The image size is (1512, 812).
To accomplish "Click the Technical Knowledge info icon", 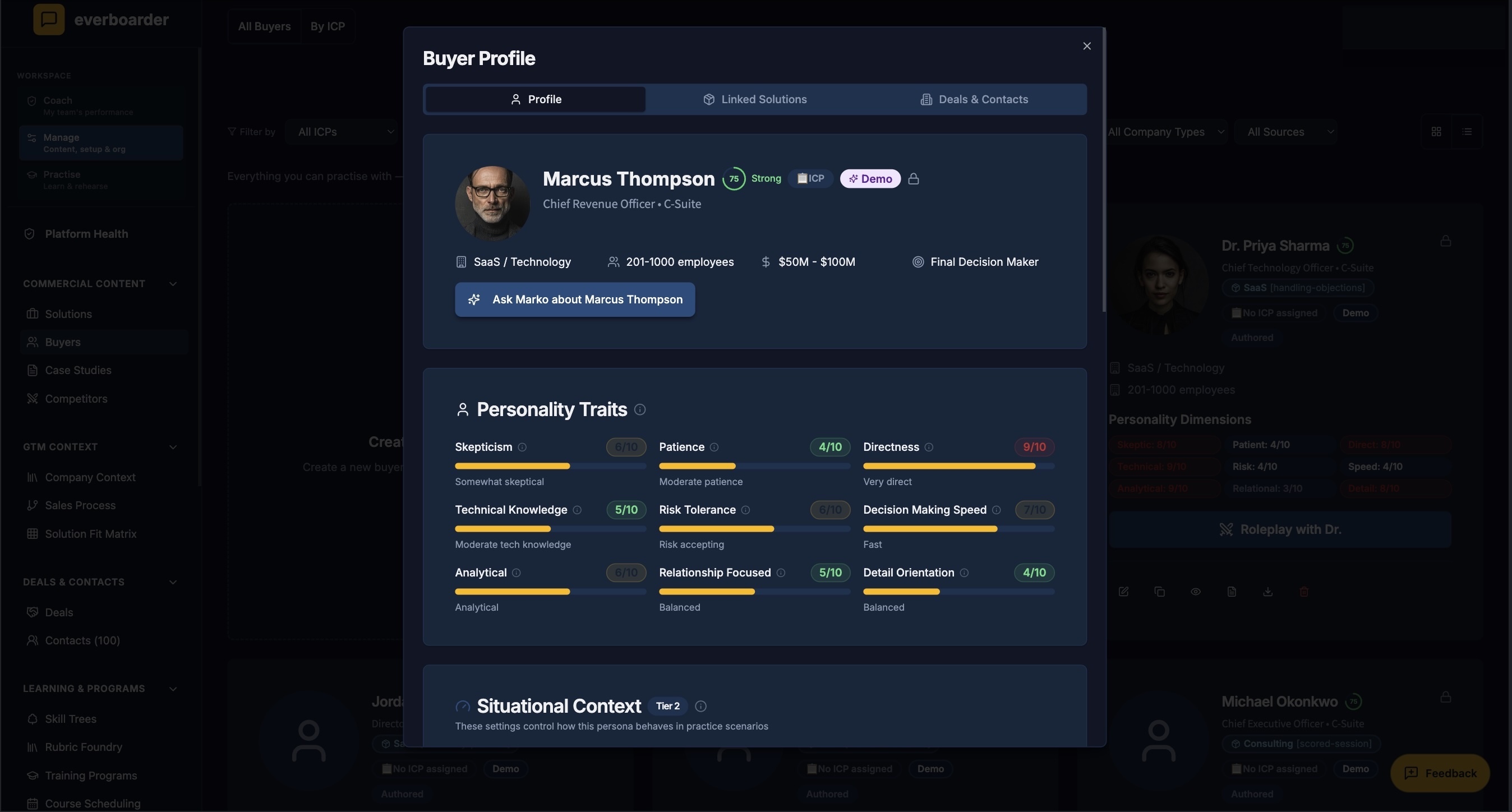I will [x=577, y=510].
